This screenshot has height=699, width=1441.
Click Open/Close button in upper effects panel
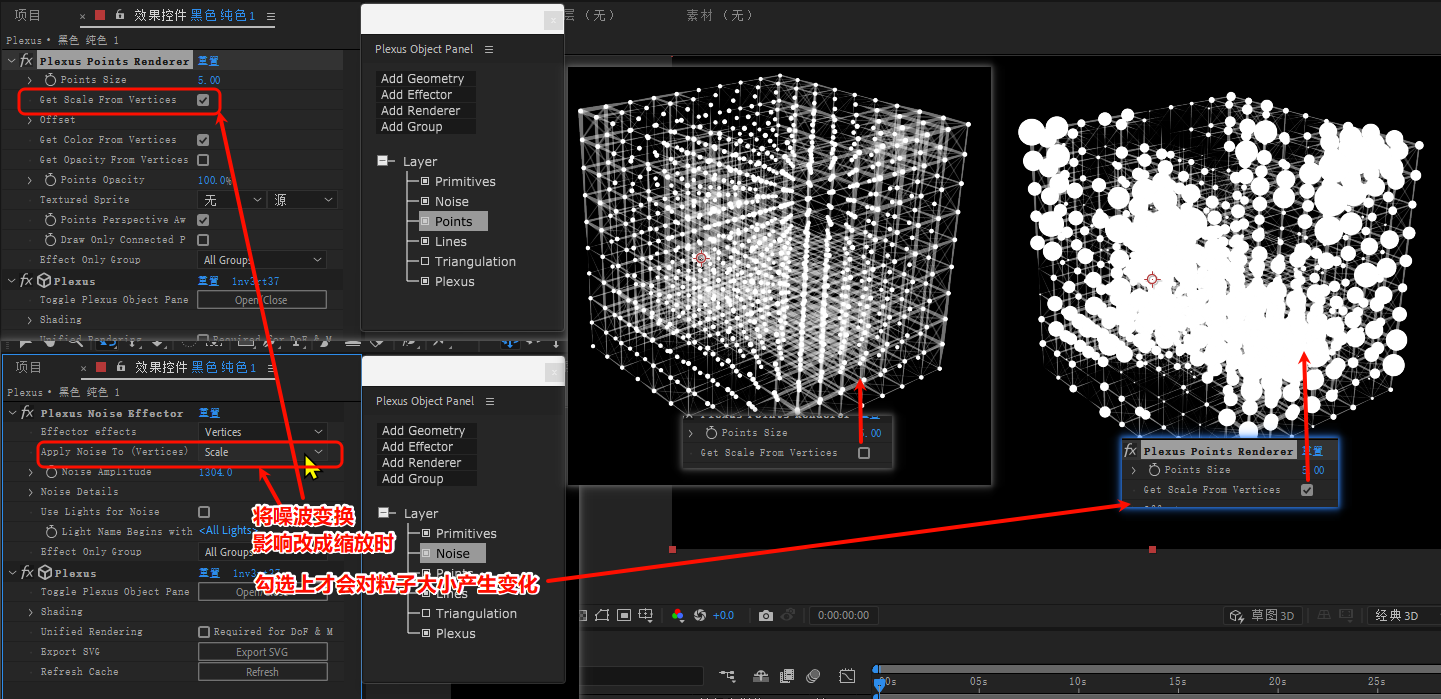coord(262,300)
